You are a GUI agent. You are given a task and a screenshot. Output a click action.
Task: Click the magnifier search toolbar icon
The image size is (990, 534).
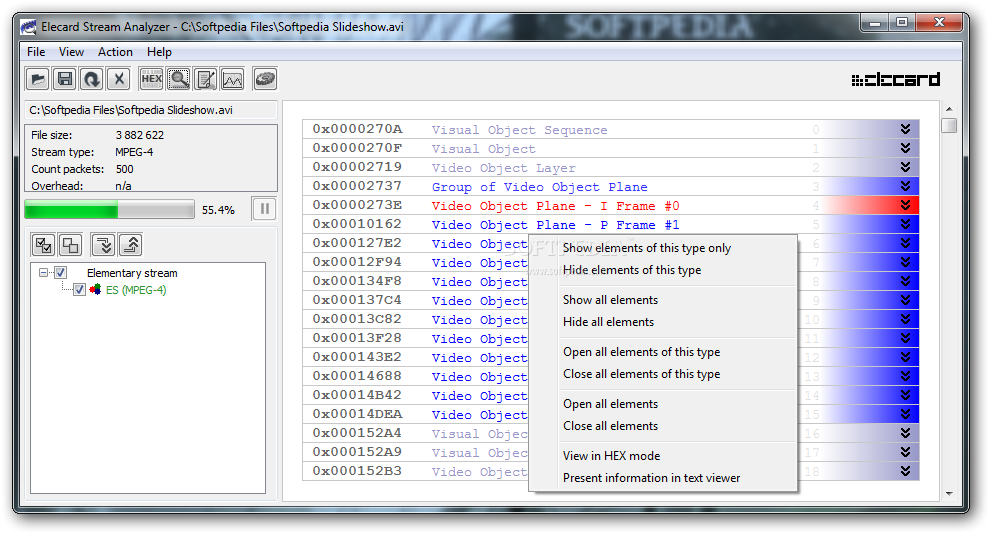pos(179,80)
